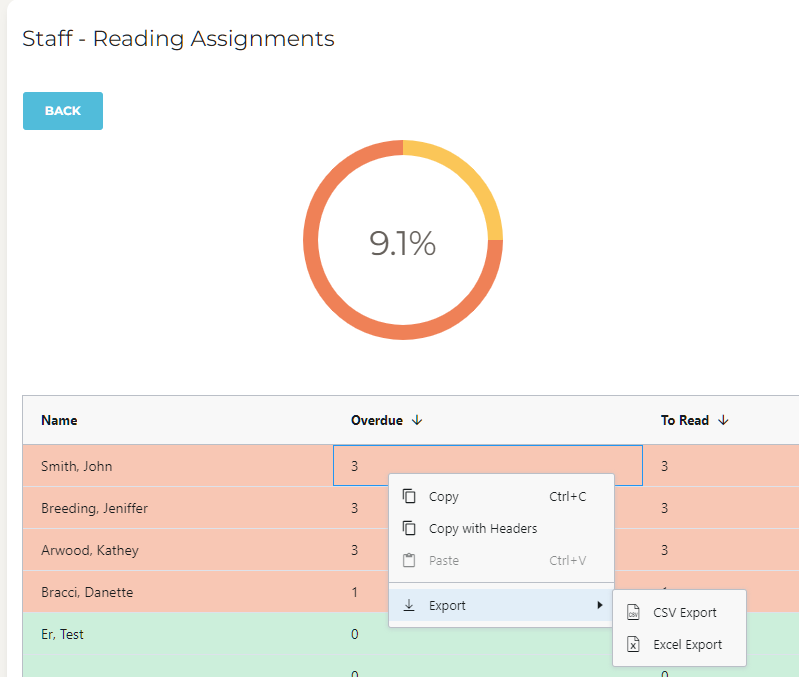
Task: Click the To Read column sort arrow
Action: tap(723, 421)
